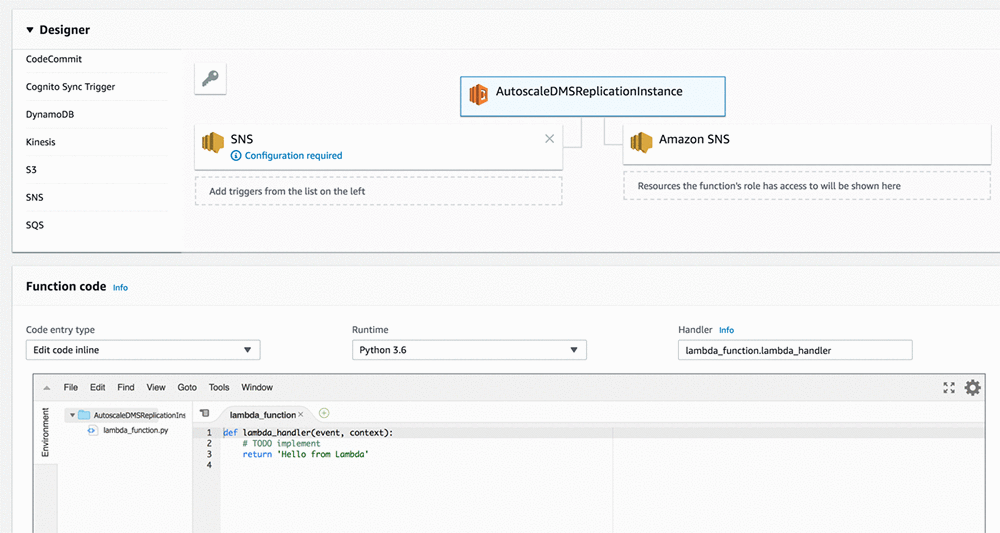Add SNS trigger from left list

pyautogui.click(x=34, y=197)
